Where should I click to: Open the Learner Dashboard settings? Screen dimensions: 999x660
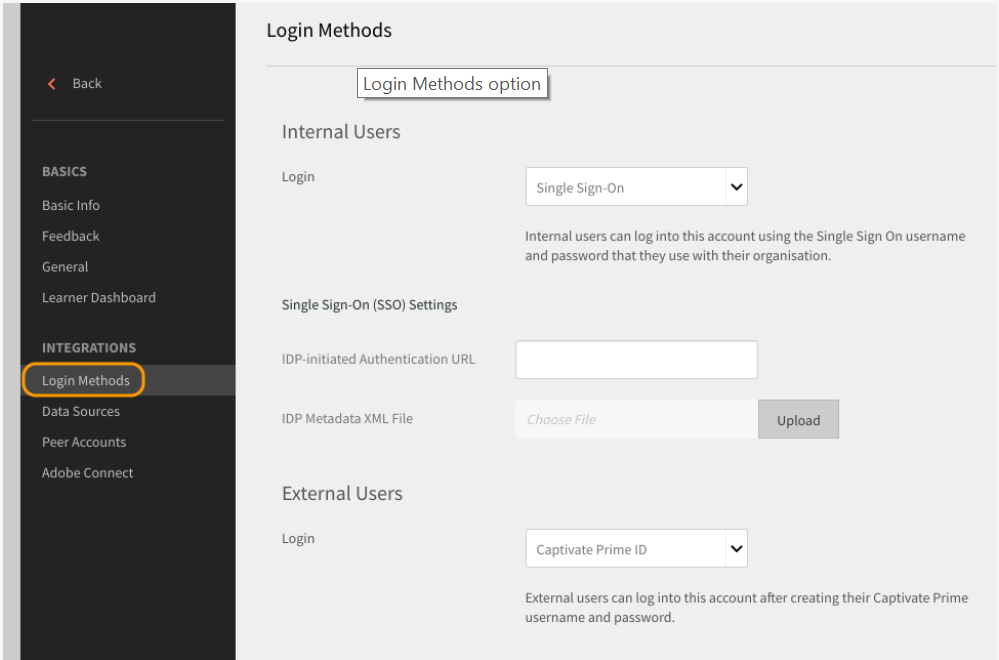[99, 298]
